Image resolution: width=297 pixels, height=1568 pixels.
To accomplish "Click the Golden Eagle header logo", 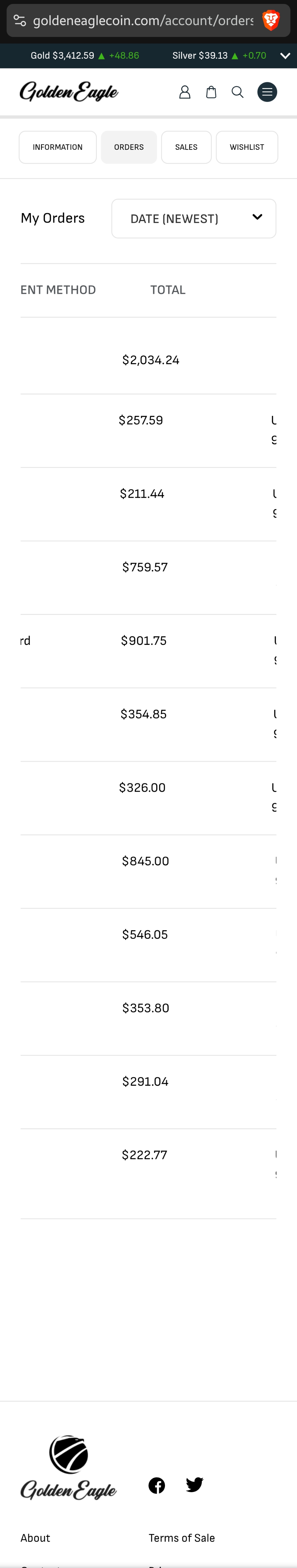I will click(x=69, y=92).
